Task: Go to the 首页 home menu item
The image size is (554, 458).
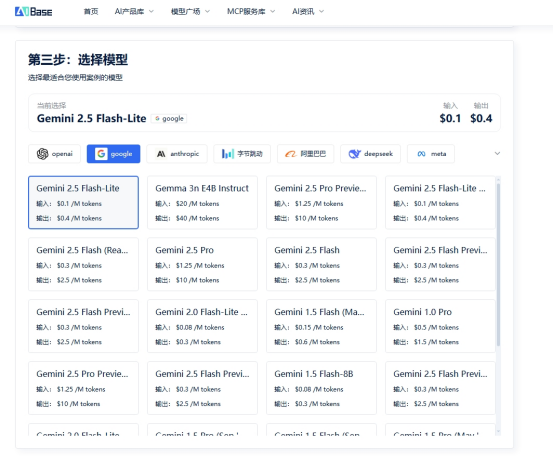Action: 91,12
